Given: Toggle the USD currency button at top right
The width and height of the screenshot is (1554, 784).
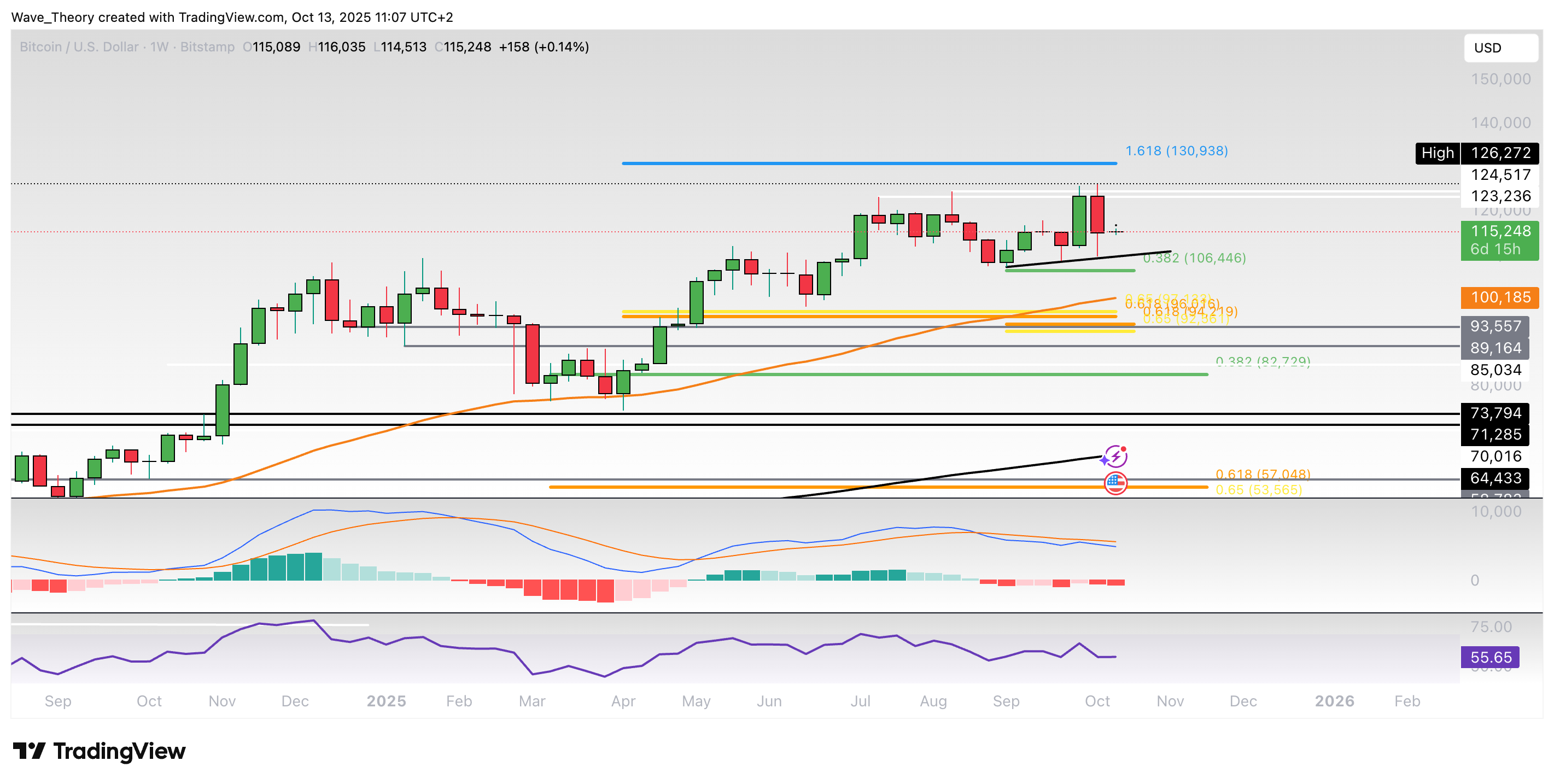Looking at the screenshot, I should tap(1500, 48).
